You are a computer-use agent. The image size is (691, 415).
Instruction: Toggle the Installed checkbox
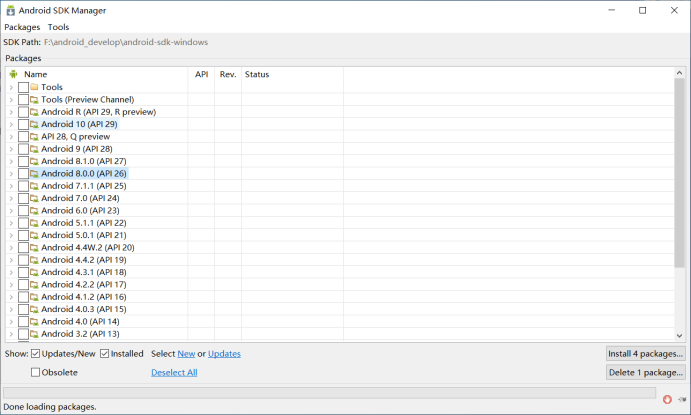click(104, 354)
